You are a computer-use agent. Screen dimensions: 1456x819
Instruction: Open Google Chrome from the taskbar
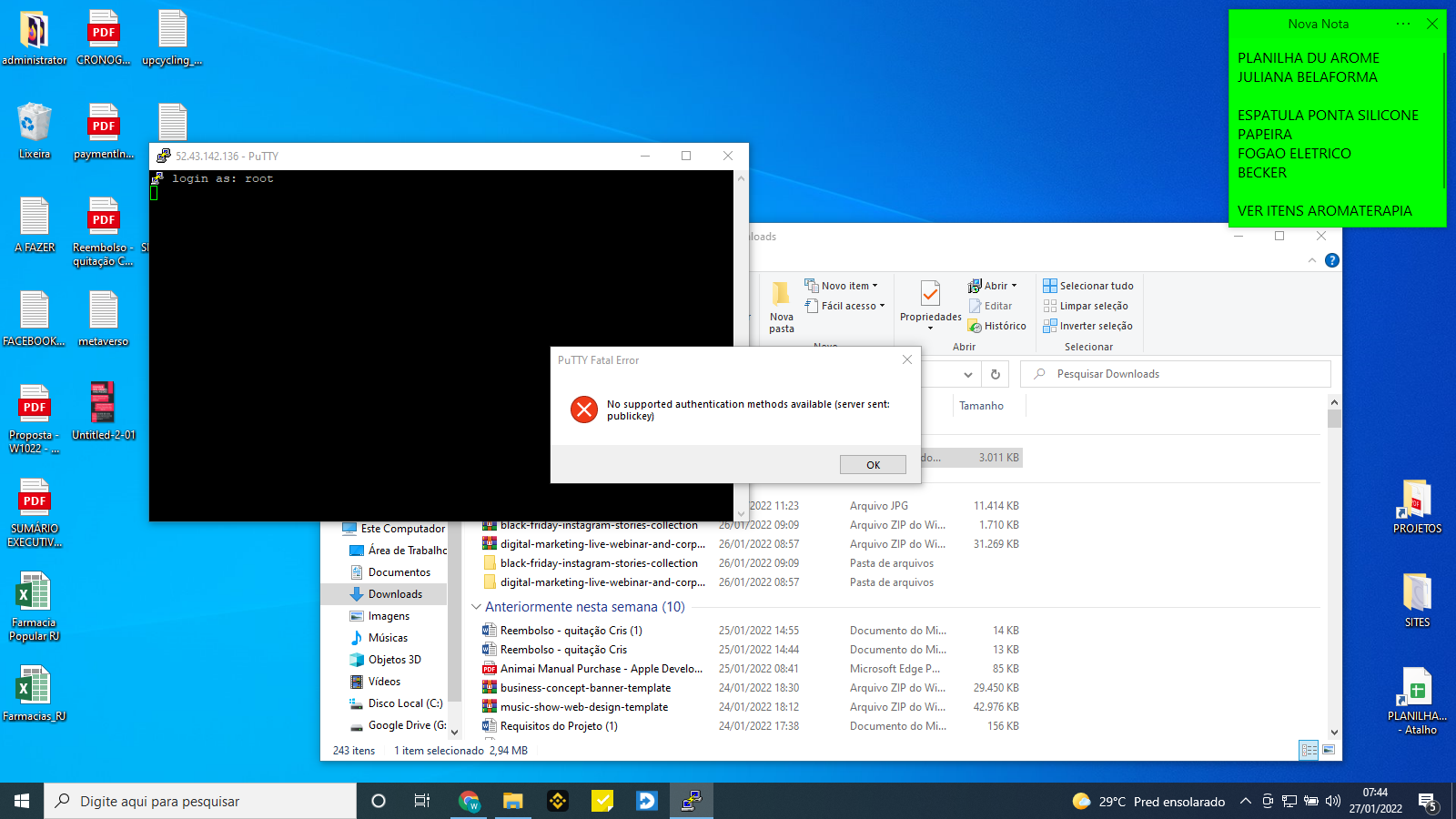(469, 801)
